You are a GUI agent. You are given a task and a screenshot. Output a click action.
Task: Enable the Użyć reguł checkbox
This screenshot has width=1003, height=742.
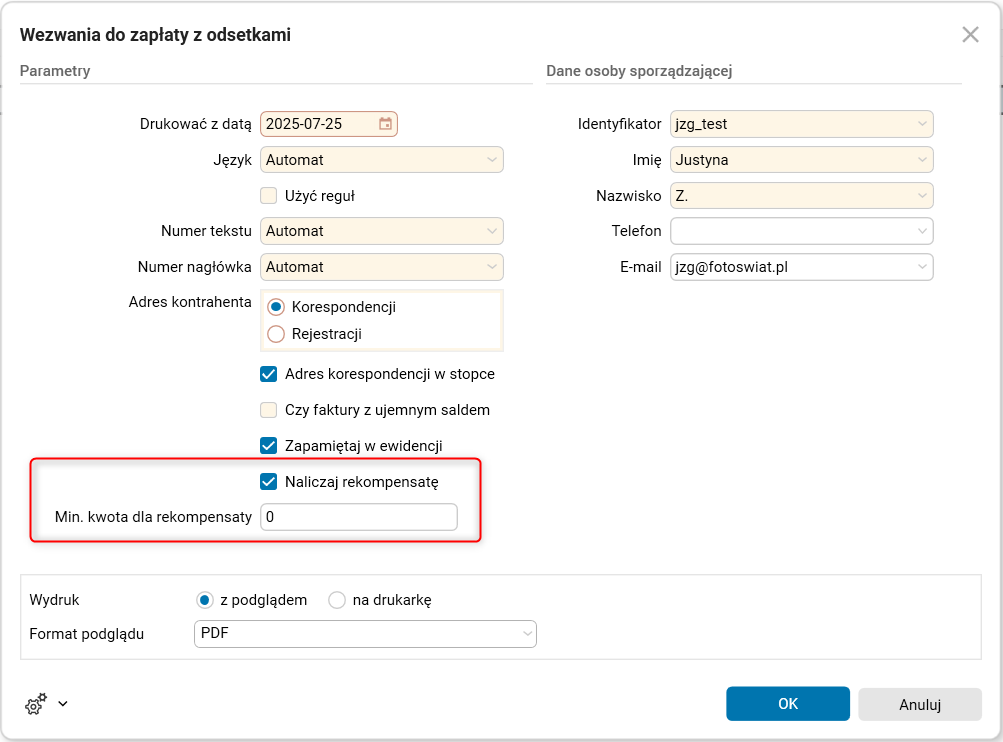point(269,196)
